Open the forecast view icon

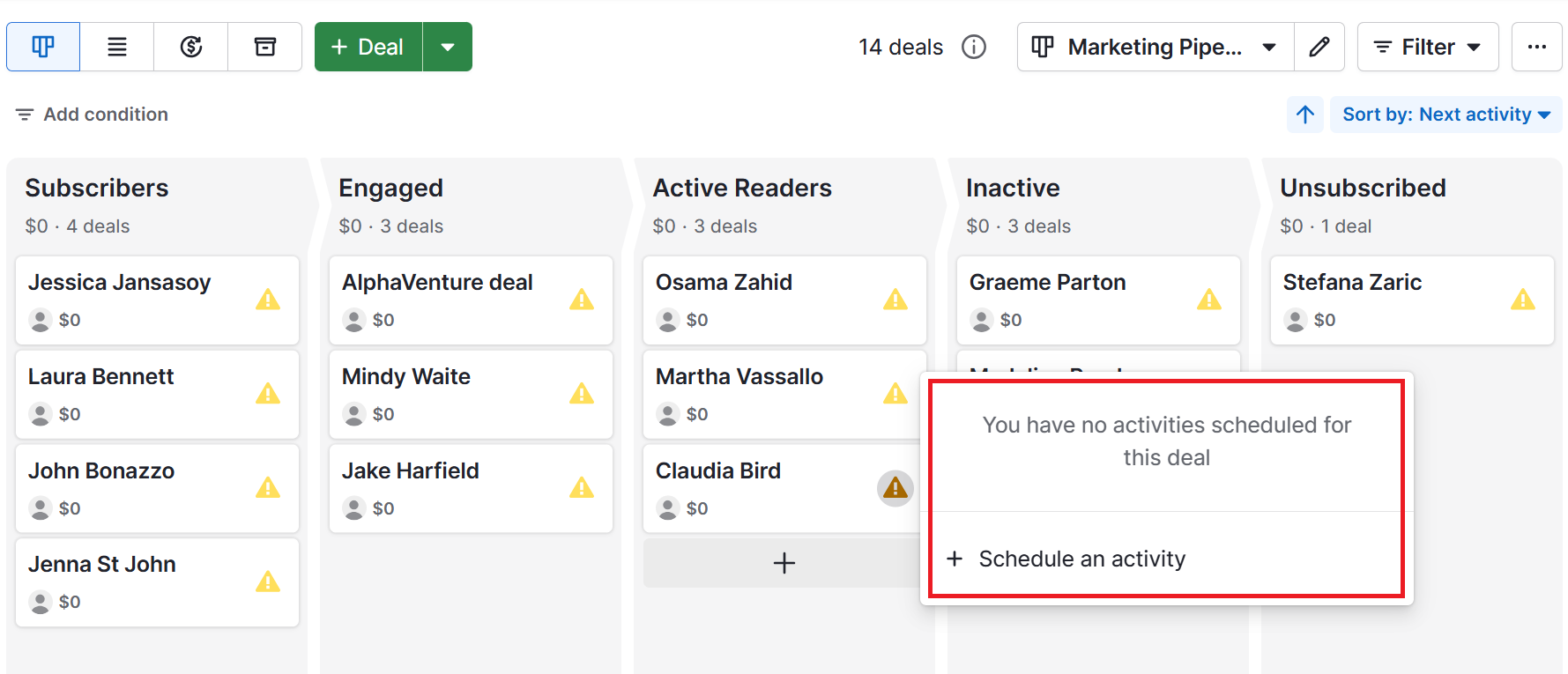[190, 46]
